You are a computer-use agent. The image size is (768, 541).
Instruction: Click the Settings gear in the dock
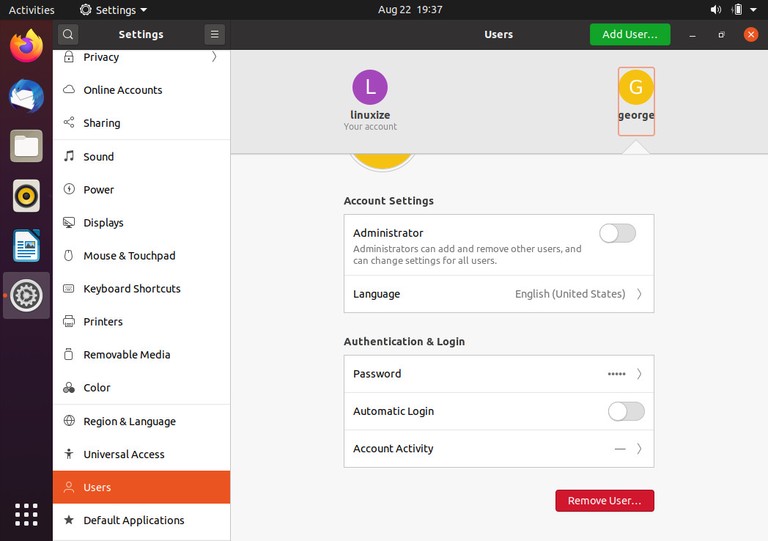pos(26,295)
